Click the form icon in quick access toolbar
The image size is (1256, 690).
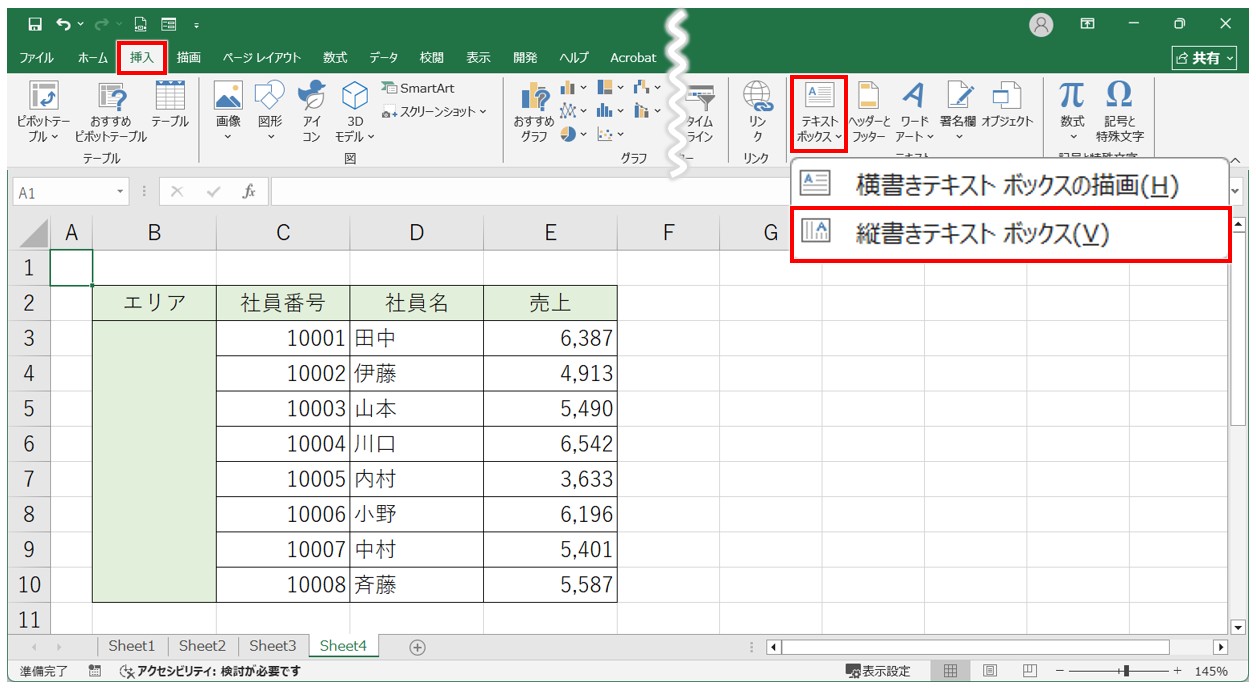(168, 24)
